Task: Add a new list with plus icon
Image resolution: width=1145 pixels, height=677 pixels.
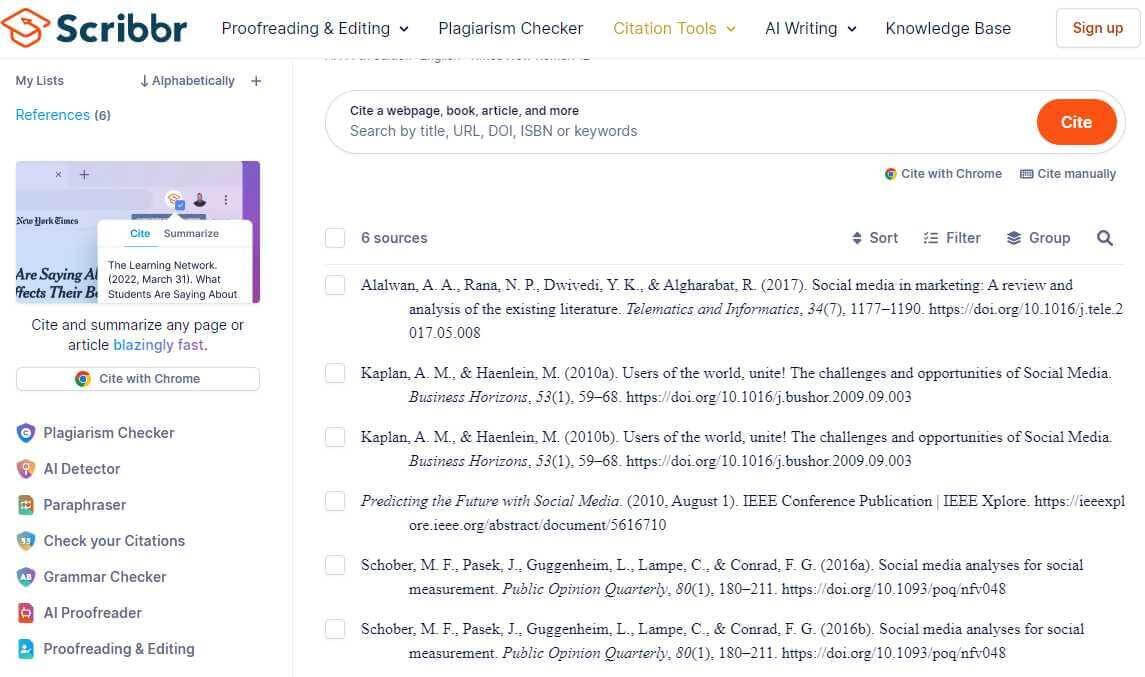Action: pyautogui.click(x=256, y=81)
